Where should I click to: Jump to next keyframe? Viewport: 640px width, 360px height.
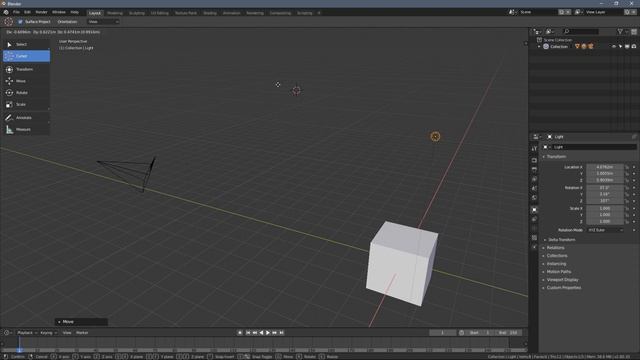click(275, 333)
